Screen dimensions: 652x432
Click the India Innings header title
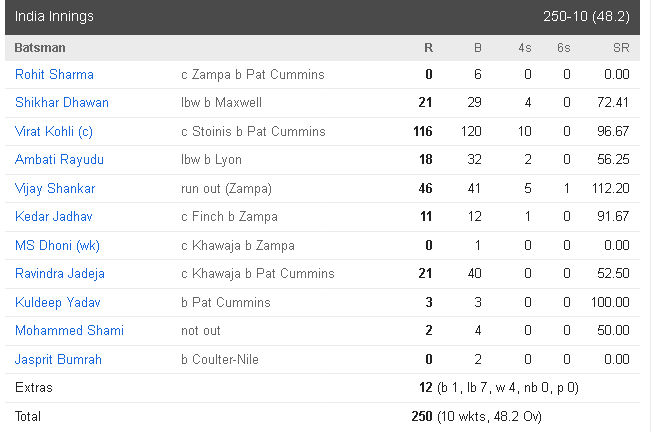coord(54,17)
